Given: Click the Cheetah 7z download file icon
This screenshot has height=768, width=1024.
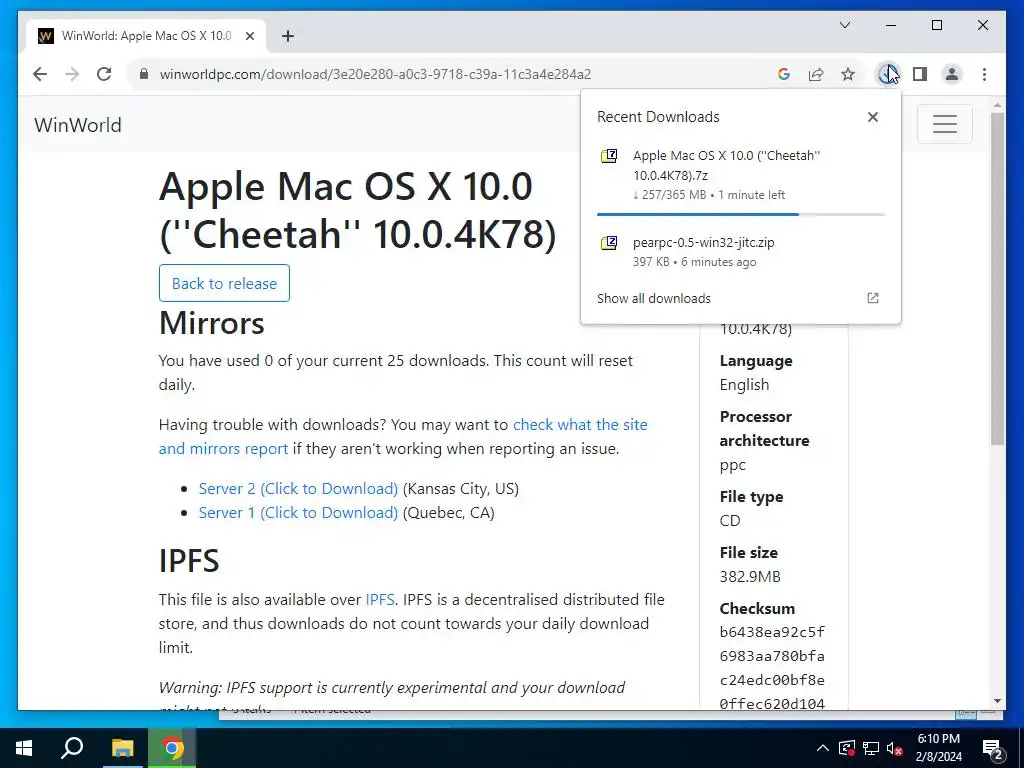Looking at the screenshot, I should pyautogui.click(x=609, y=156).
